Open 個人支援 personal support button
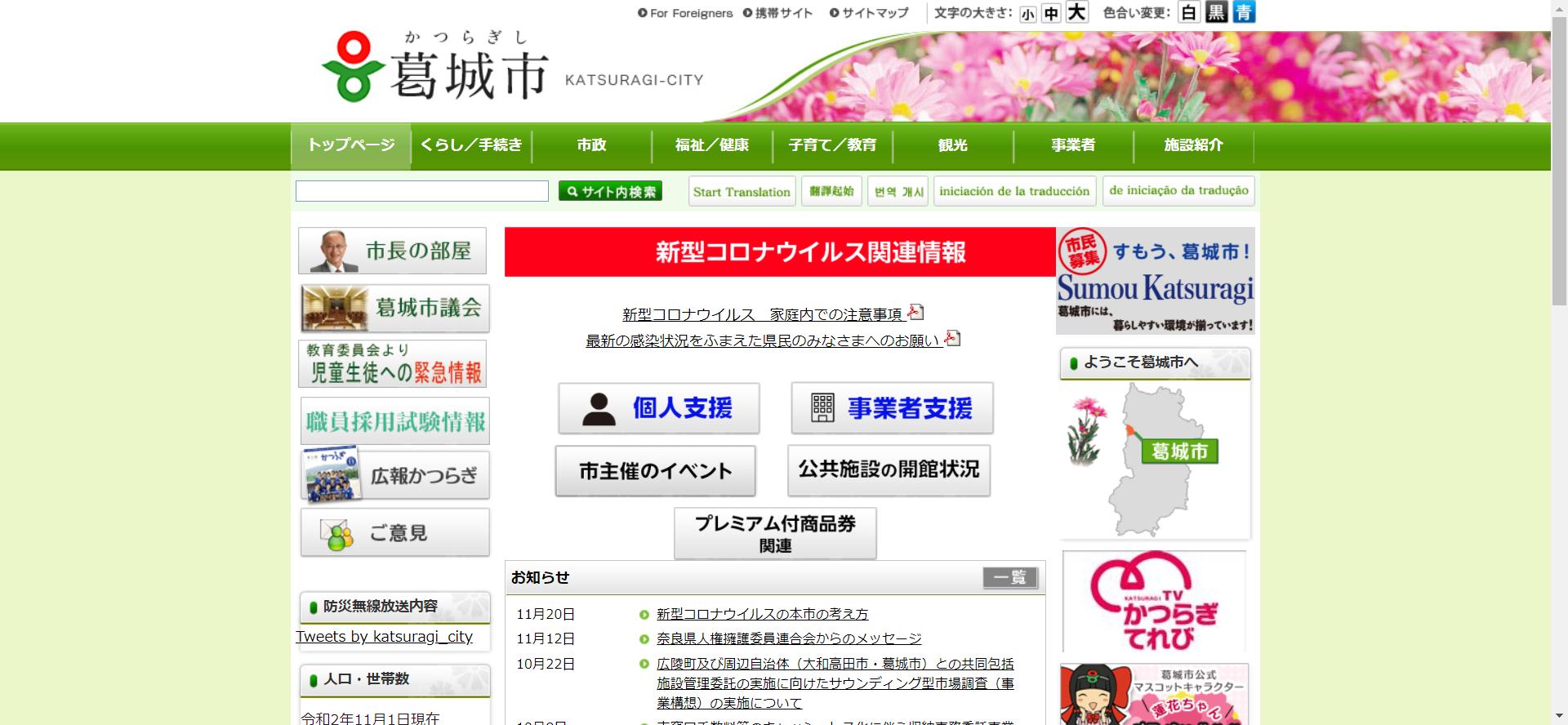Viewport: 1568px width, 725px height. point(658,408)
